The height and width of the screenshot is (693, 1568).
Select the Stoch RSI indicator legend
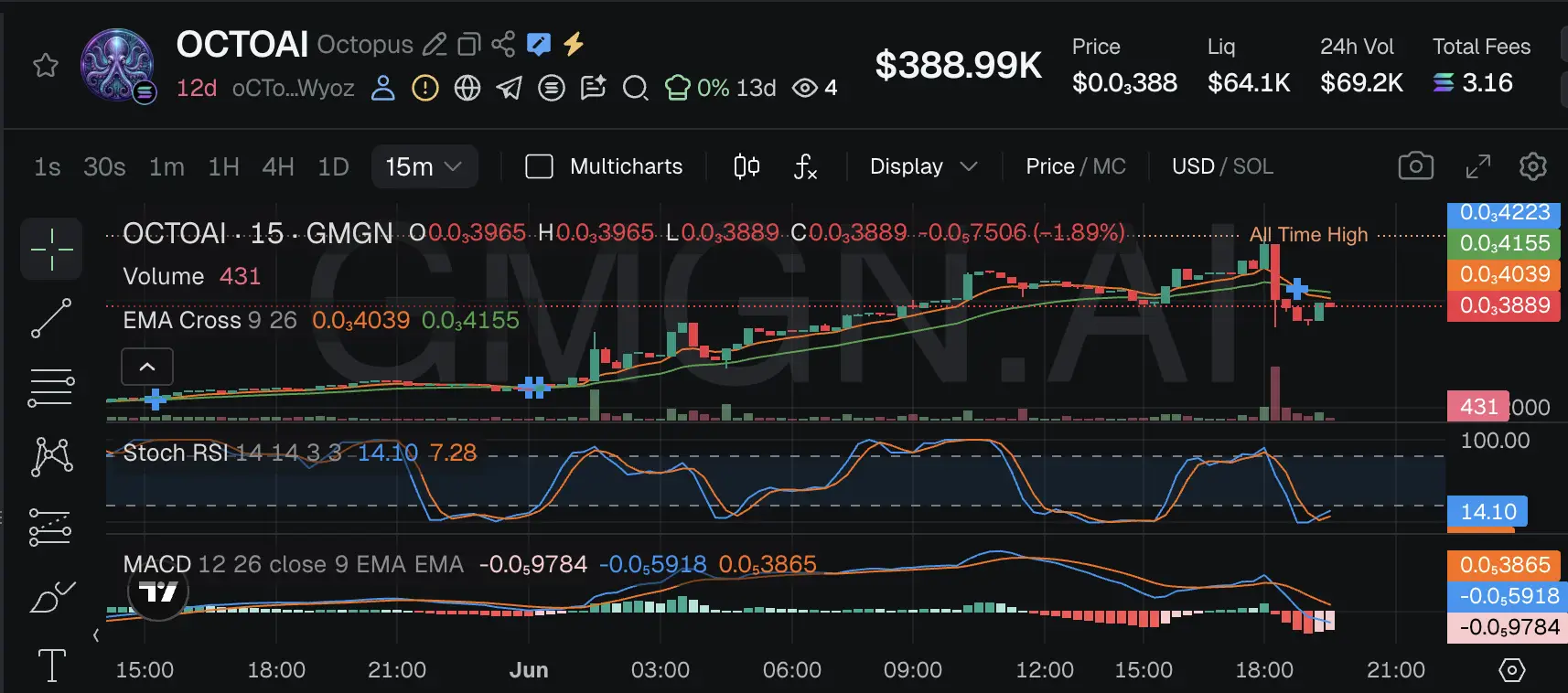[x=232, y=453]
